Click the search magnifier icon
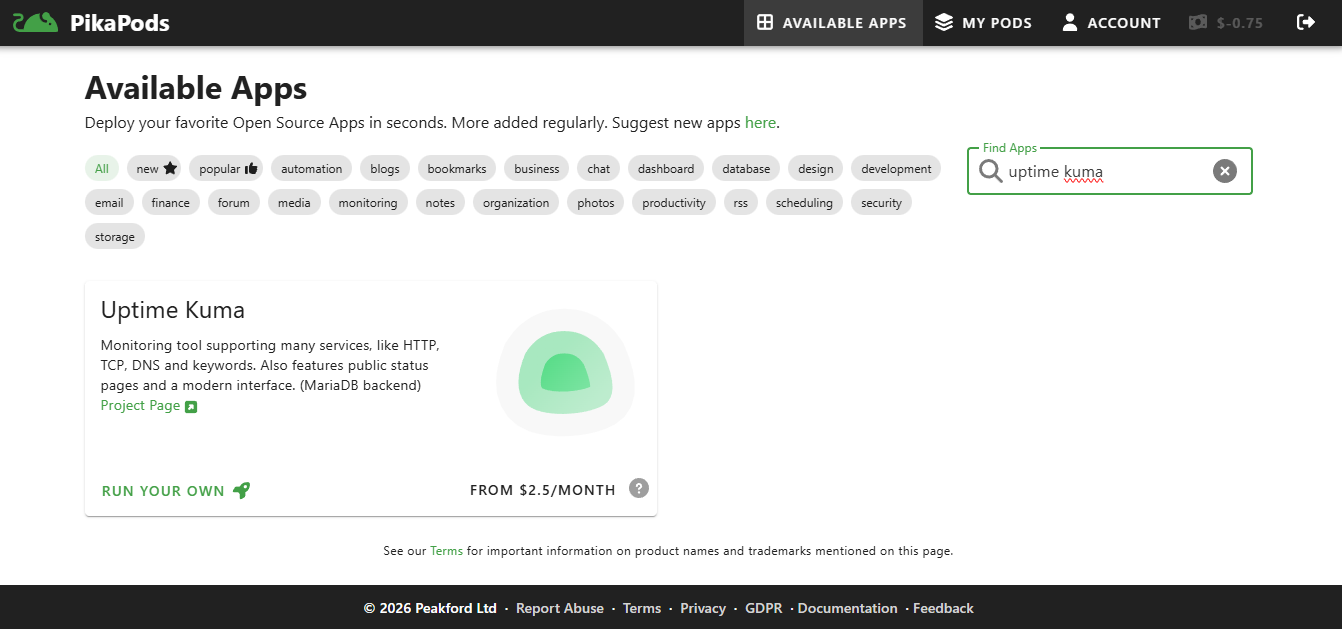This screenshot has width=1342, height=629. point(990,171)
